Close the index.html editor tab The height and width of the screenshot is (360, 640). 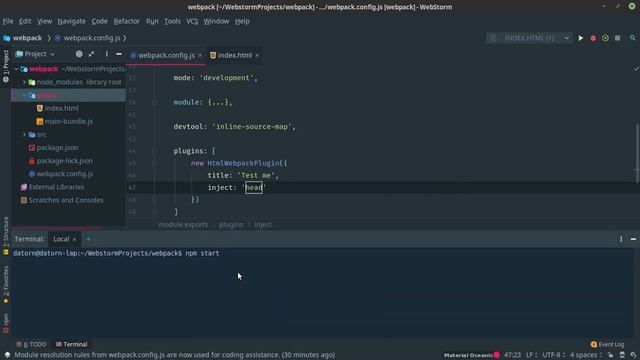257,55
